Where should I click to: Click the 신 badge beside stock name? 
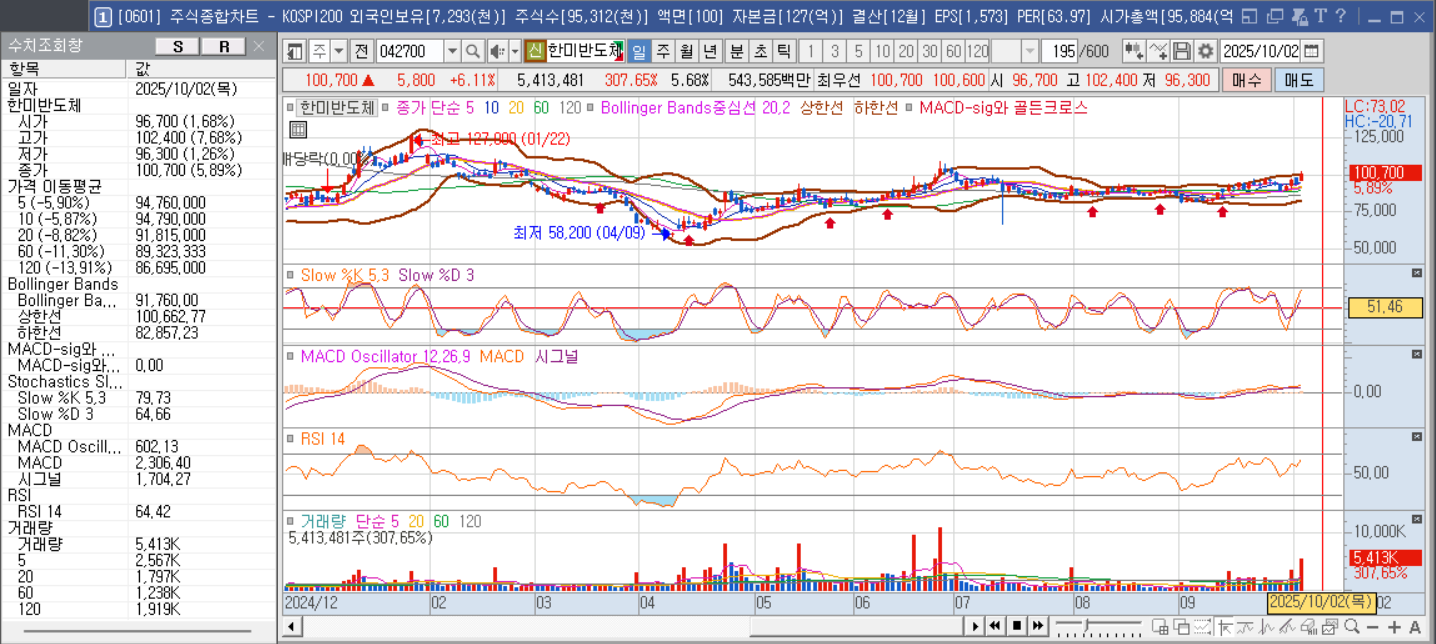(535, 52)
